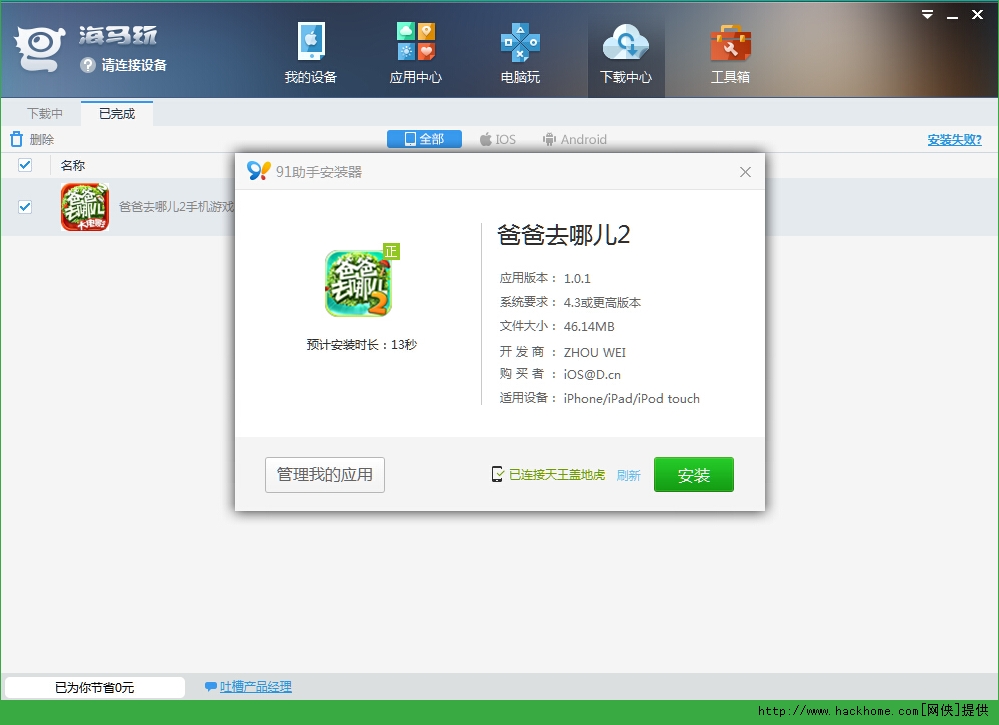Click the 已为你节省0元 status box
This screenshot has height=725, width=999.
tap(94, 687)
